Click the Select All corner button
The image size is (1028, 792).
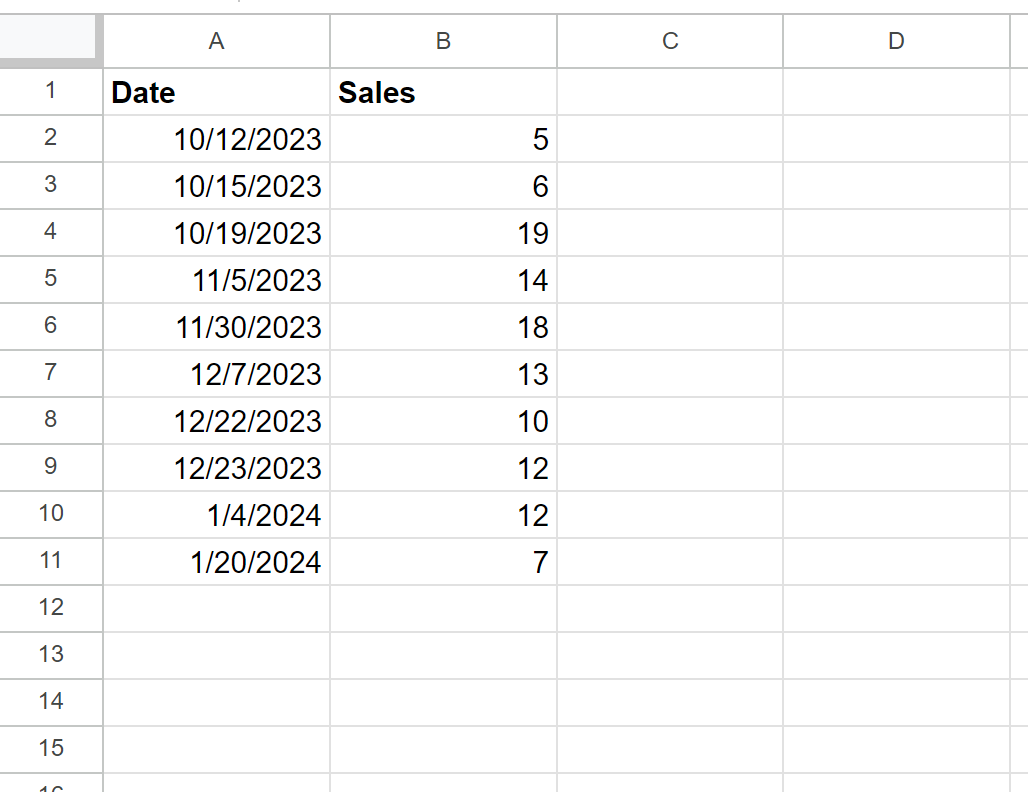pos(51,41)
